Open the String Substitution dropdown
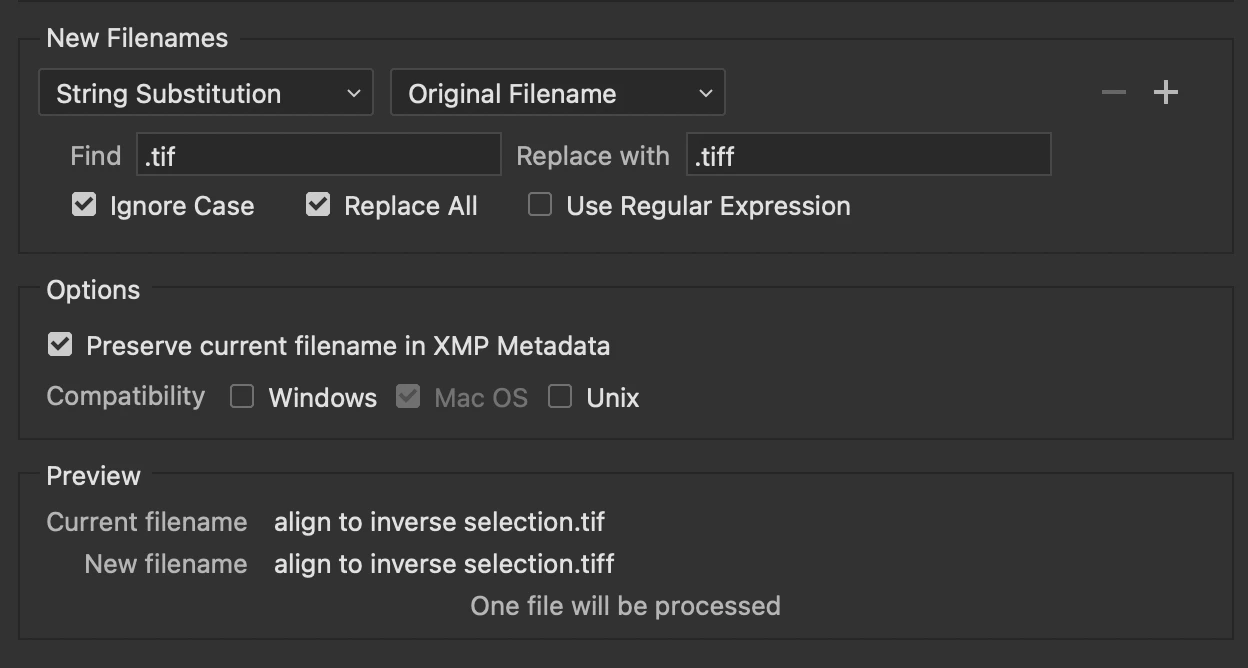Image resolution: width=1248 pixels, height=668 pixels. point(206,93)
